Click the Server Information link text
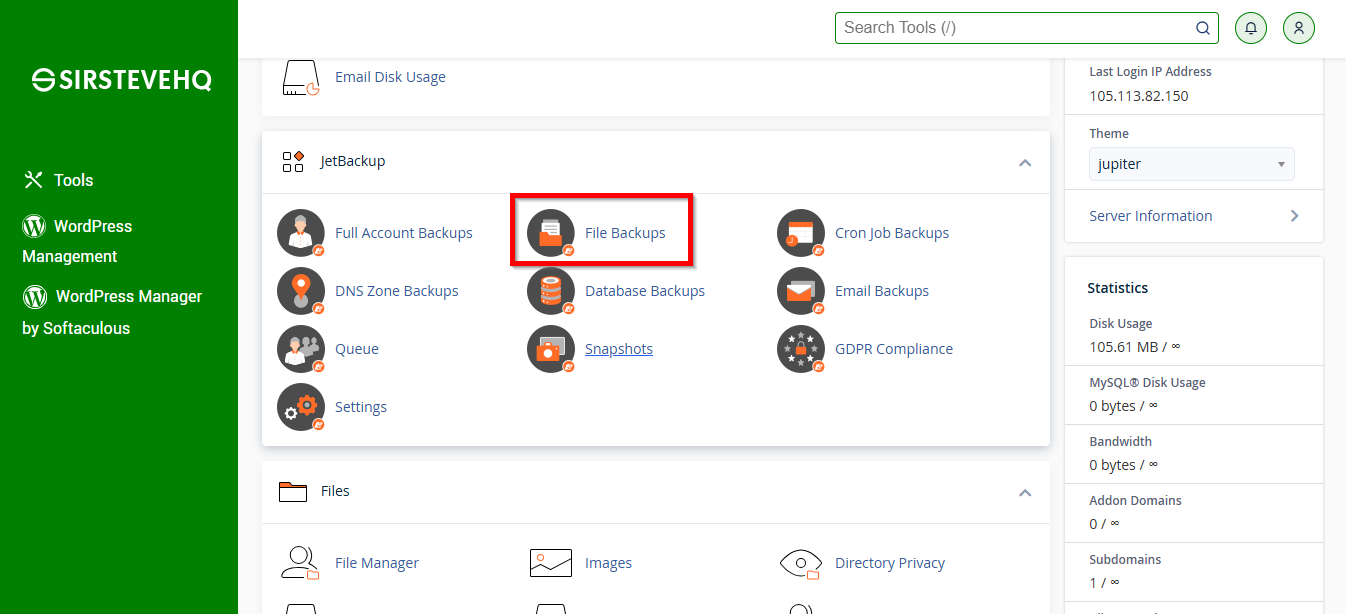The height and width of the screenshot is (614, 1346). click(x=1151, y=216)
